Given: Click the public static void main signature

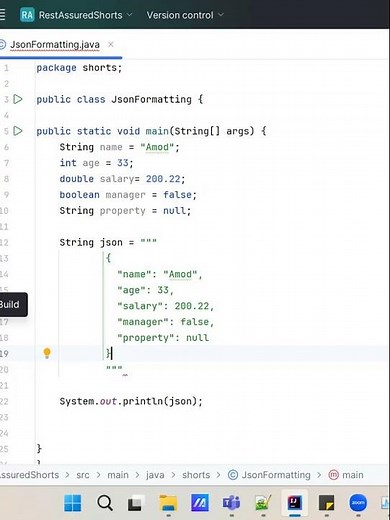Looking at the screenshot, I should (151, 131).
